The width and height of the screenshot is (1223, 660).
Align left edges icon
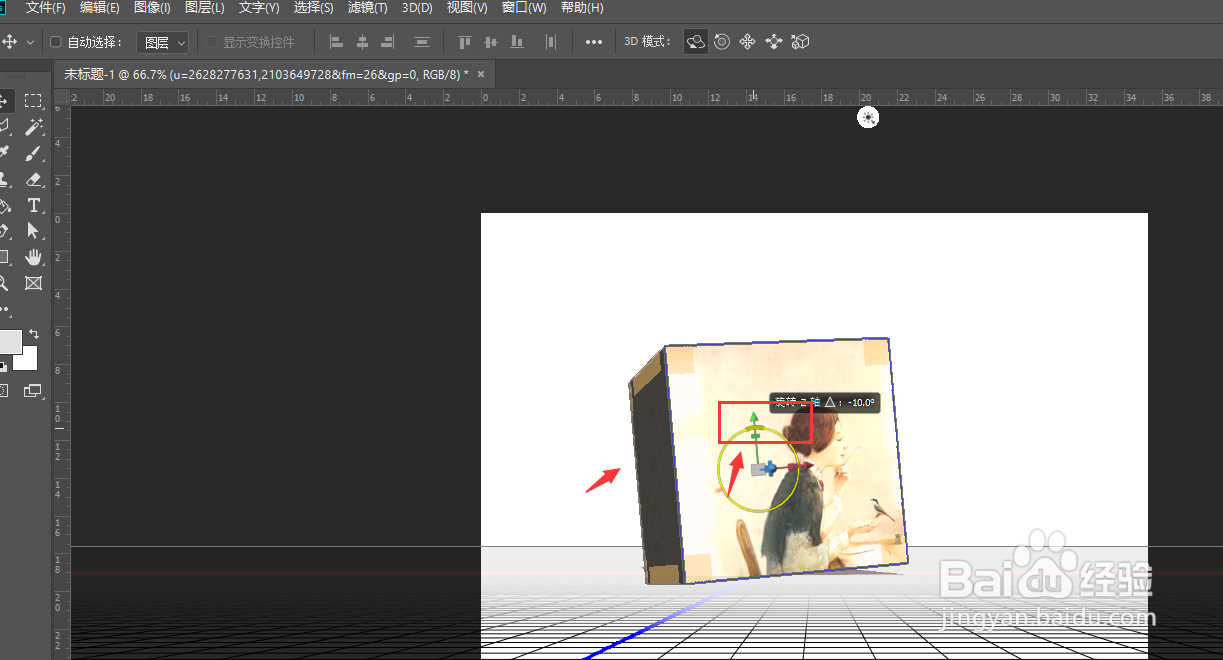pos(337,42)
